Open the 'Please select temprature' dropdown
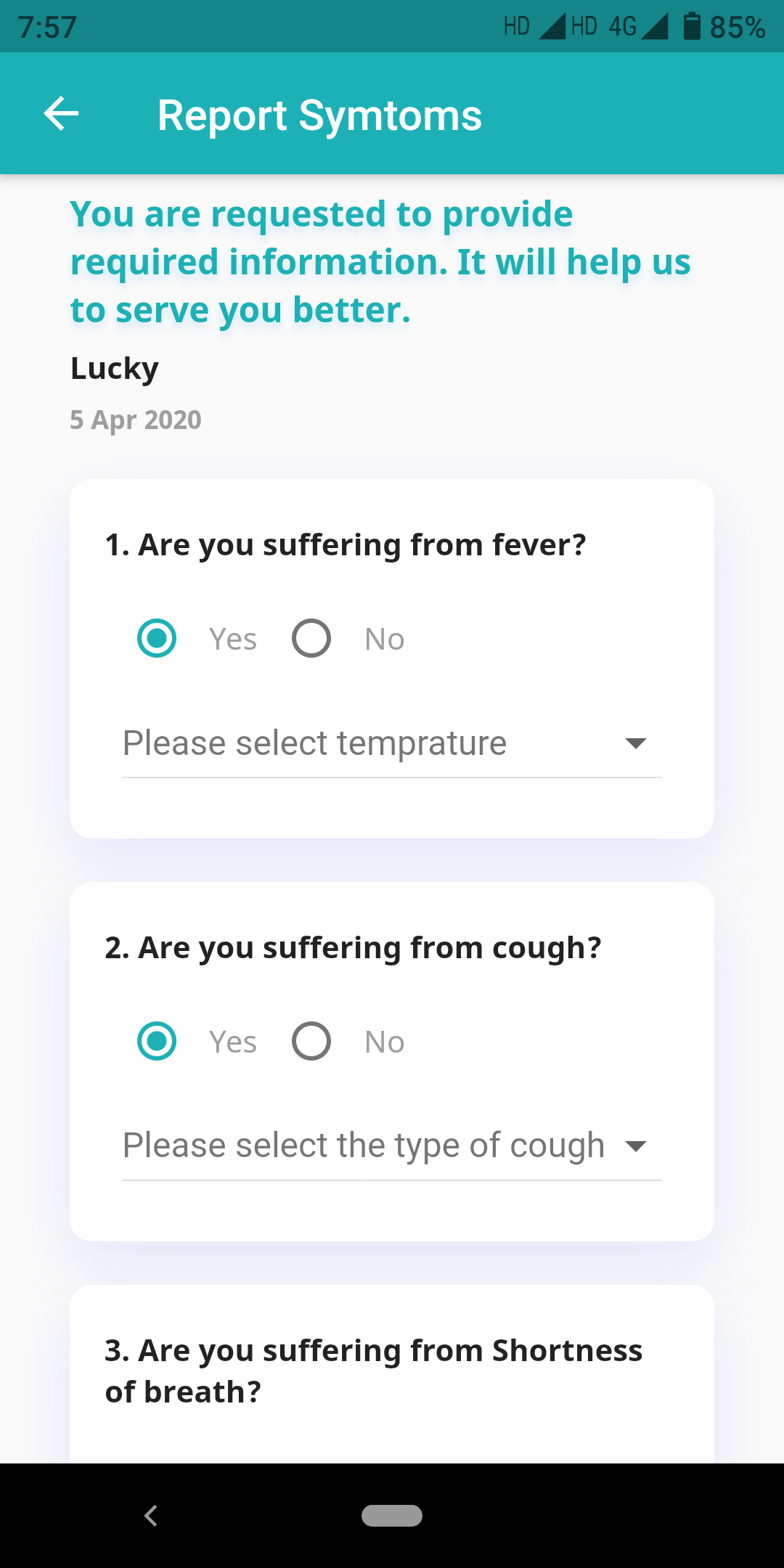784x1568 pixels. pyautogui.click(x=315, y=743)
